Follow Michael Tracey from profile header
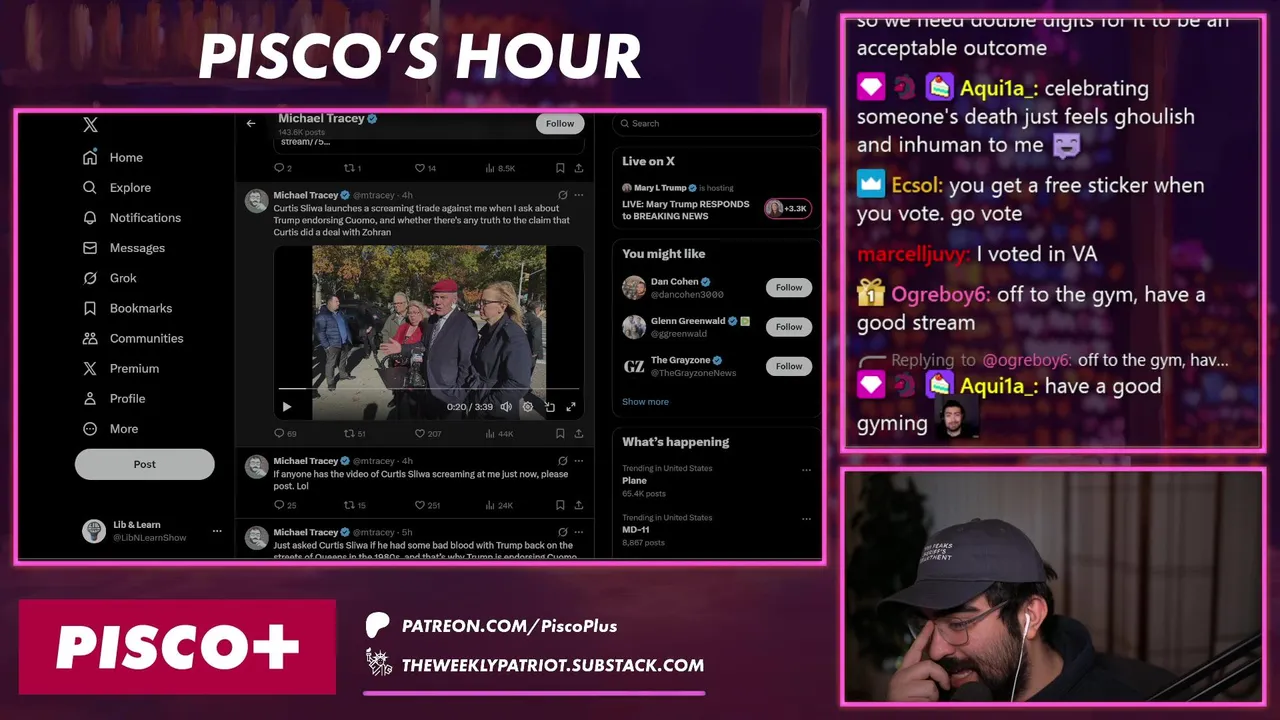The image size is (1280, 720). point(560,124)
